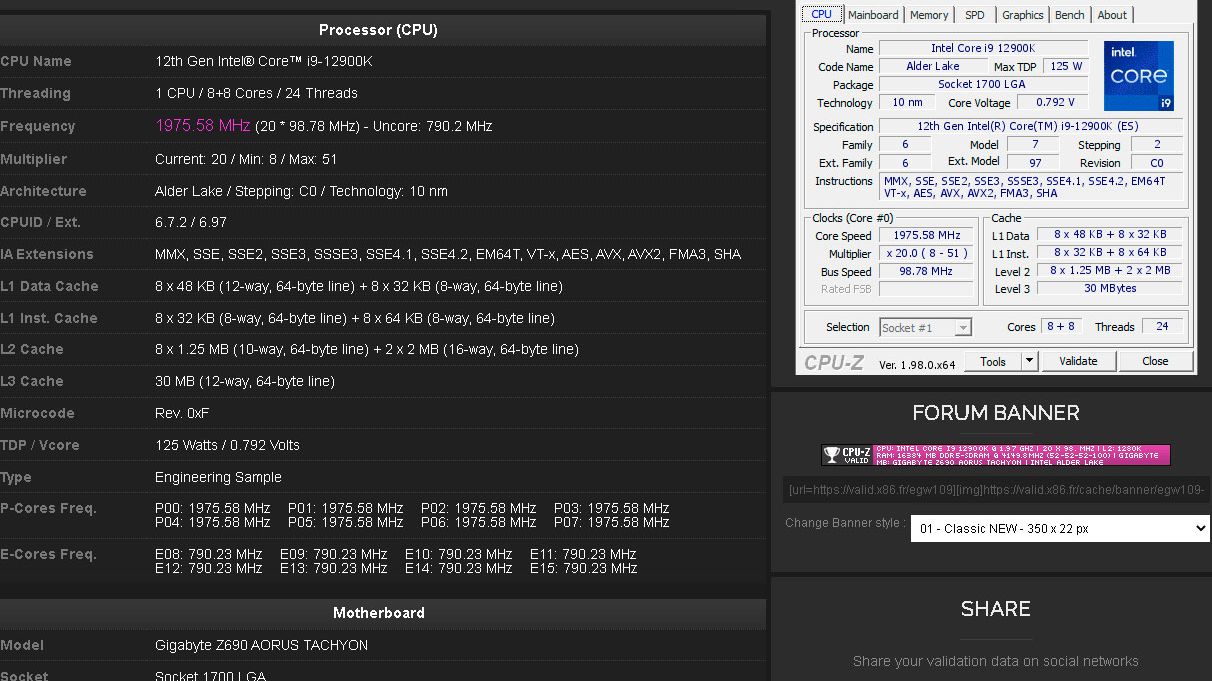
Task: Click the Level 3 30 MBytes cache field
Action: click(x=1110, y=288)
